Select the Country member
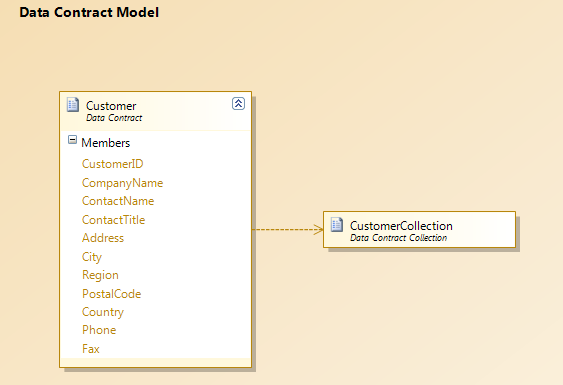 click(x=103, y=312)
